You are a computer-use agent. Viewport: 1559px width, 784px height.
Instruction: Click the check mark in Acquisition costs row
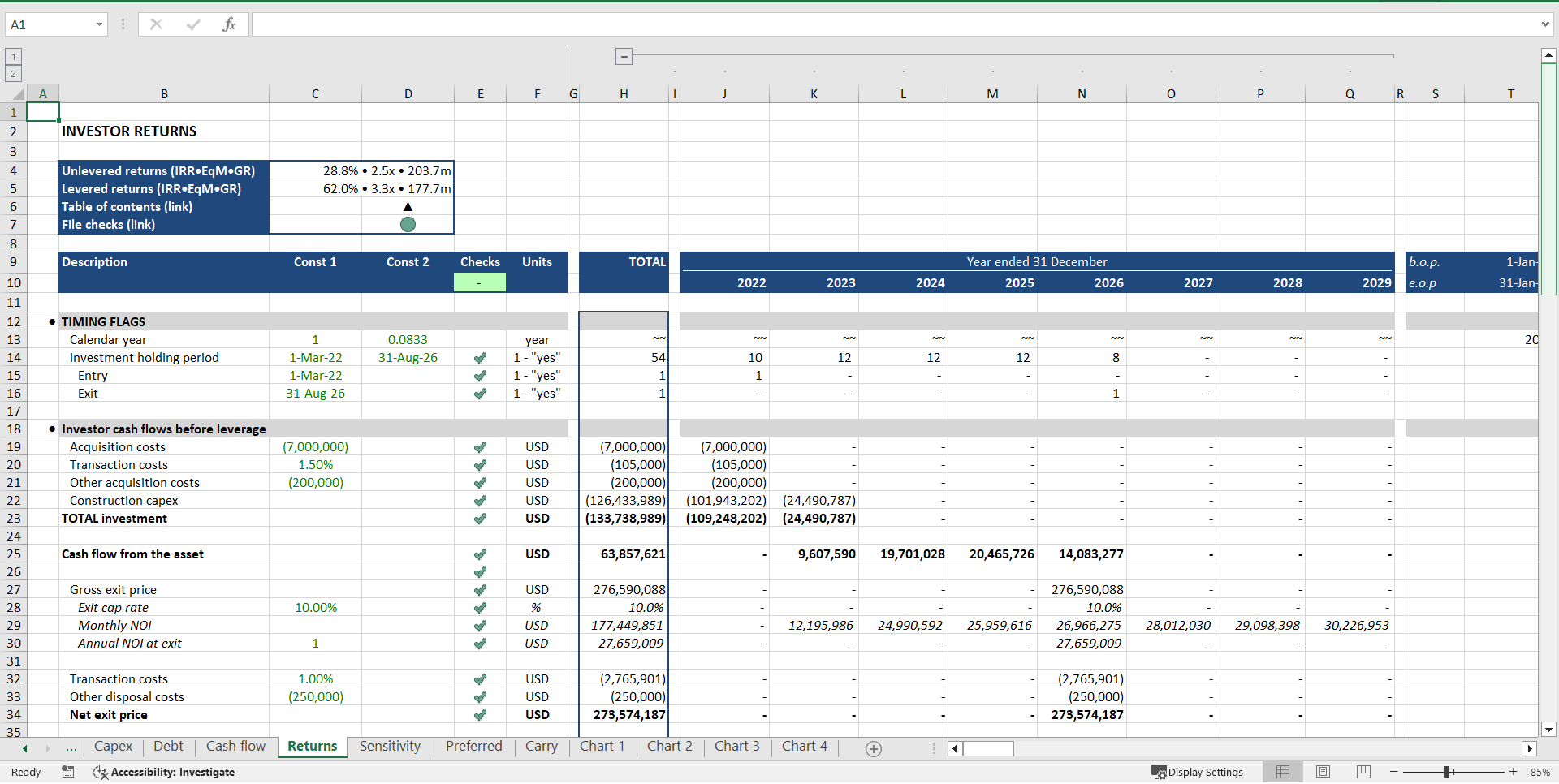coord(480,447)
